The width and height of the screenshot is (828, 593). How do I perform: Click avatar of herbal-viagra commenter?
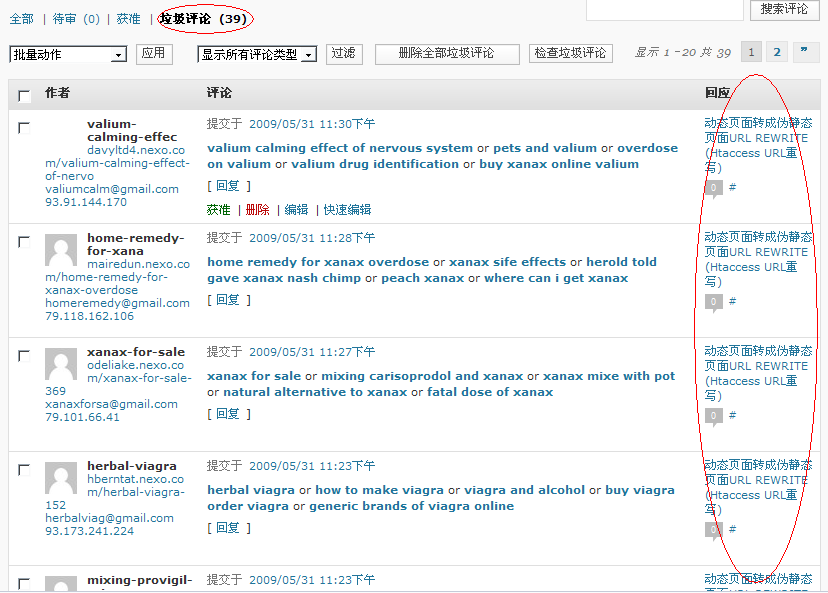click(61, 478)
